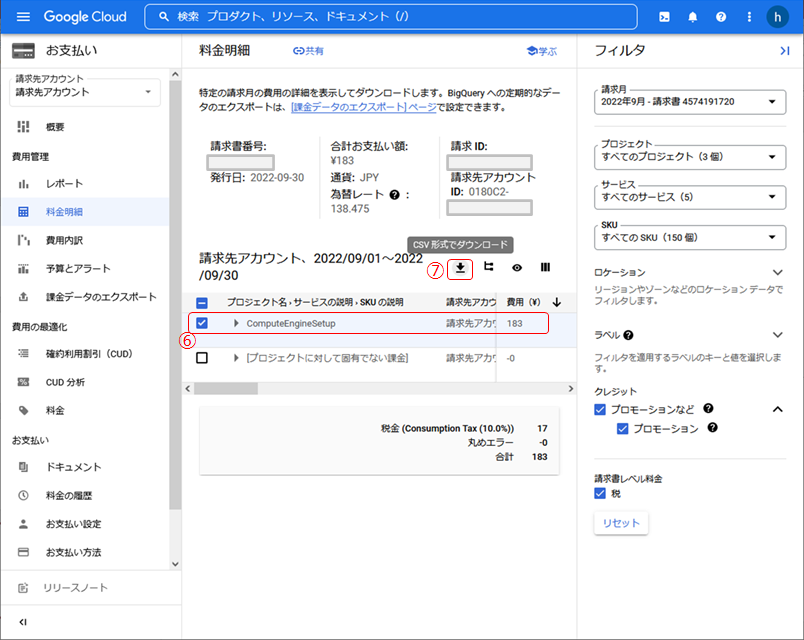Click the tree hierarchy view icon

[x=489, y=268]
